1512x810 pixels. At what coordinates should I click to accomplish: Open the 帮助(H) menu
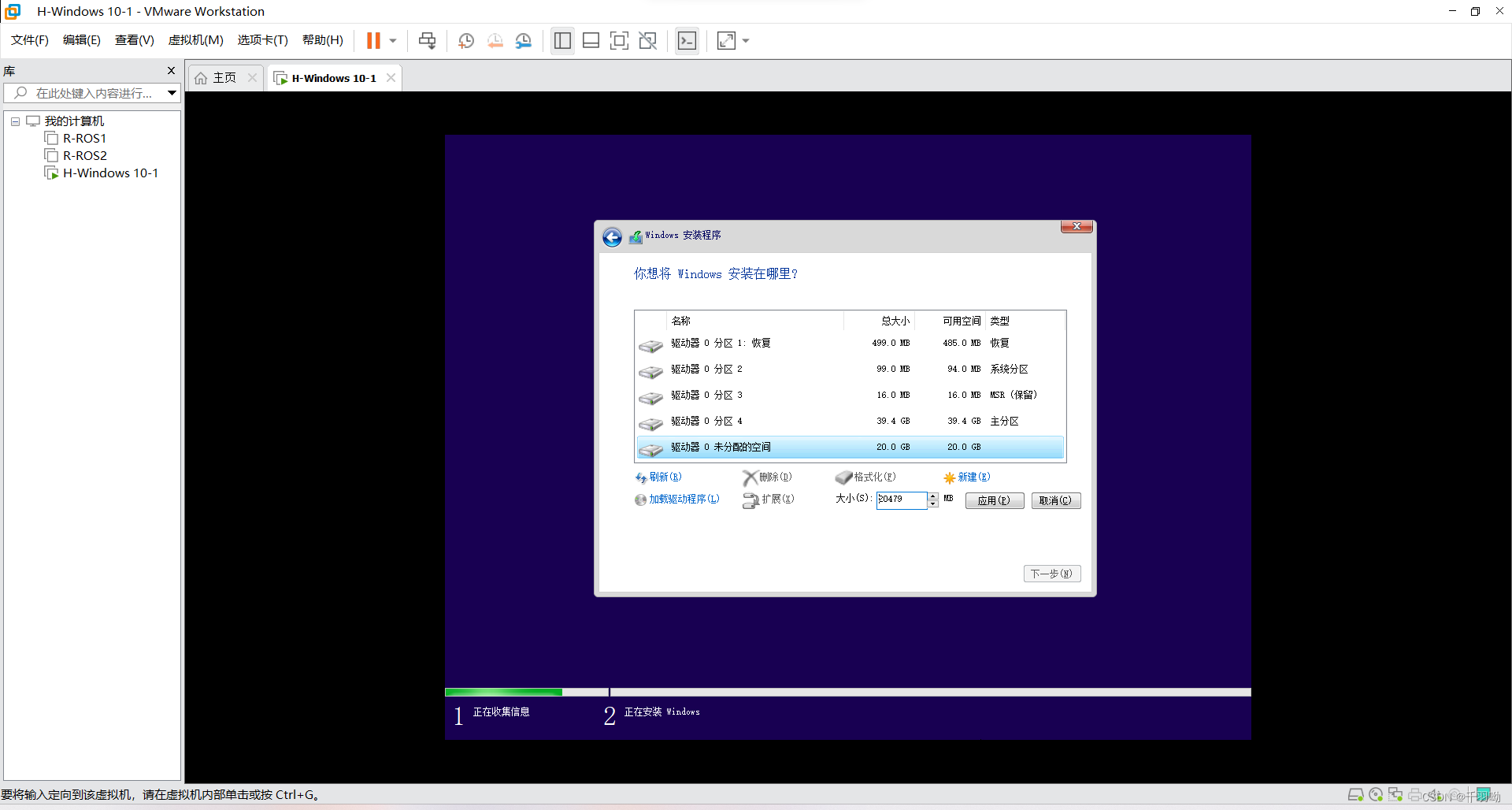[323, 40]
